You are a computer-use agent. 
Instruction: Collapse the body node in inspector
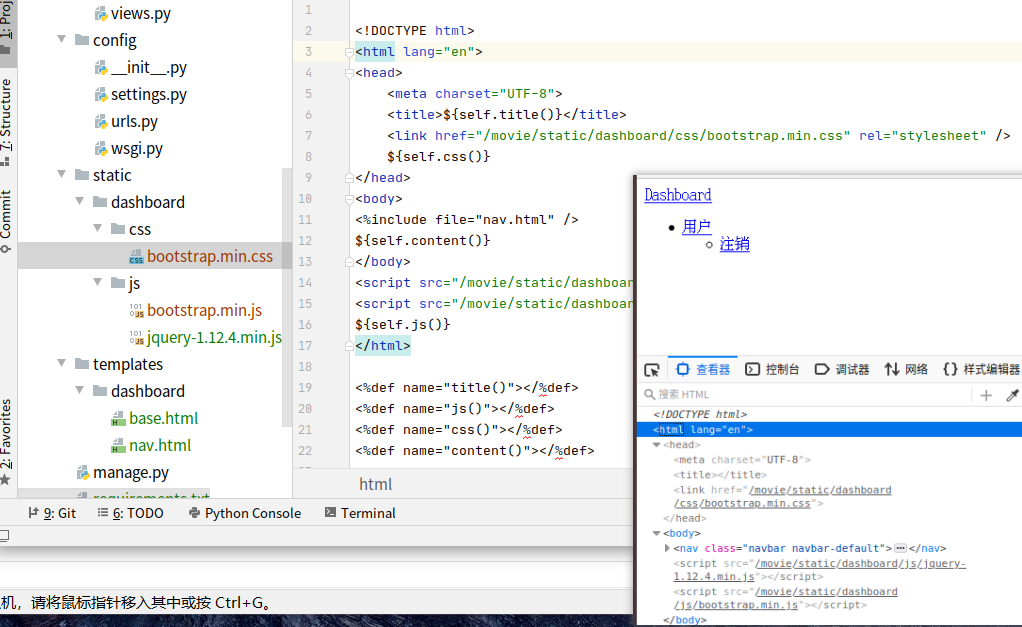click(x=656, y=533)
